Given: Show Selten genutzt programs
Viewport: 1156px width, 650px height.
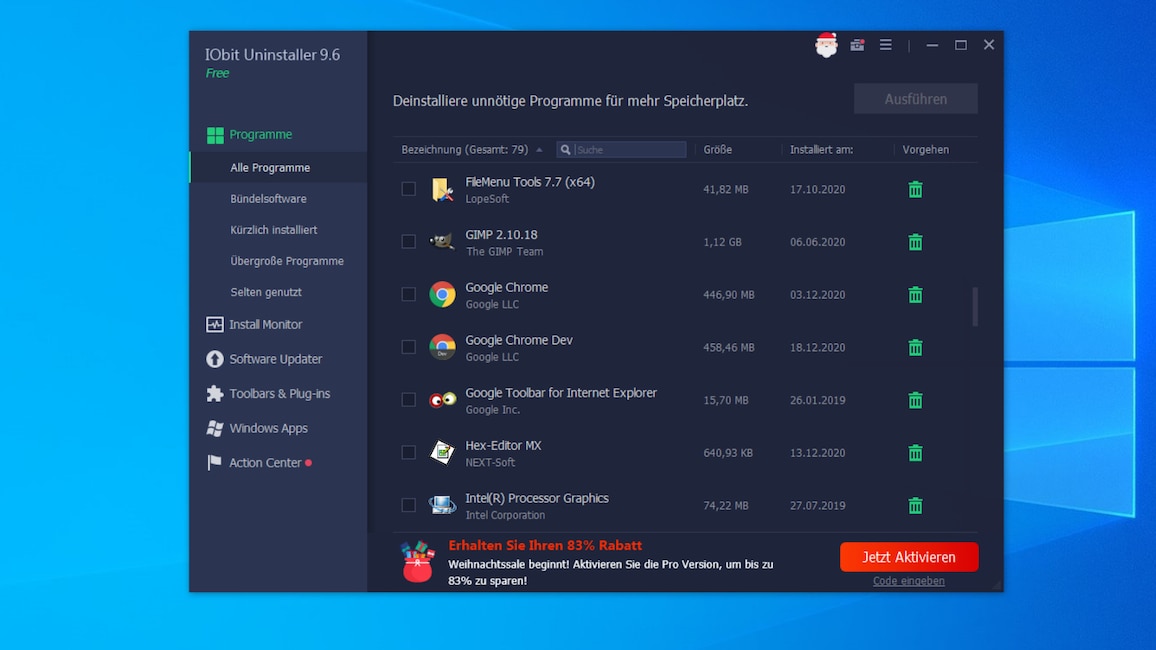Looking at the screenshot, I should [x=265, y=292].
